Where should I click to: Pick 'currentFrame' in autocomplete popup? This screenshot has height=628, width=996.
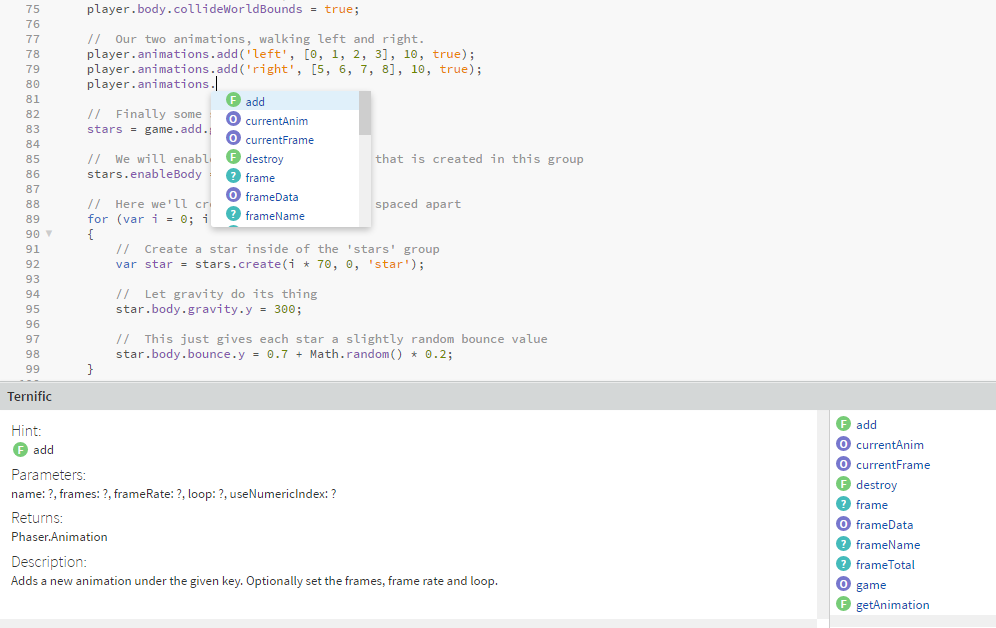click(x=285, y=139)
